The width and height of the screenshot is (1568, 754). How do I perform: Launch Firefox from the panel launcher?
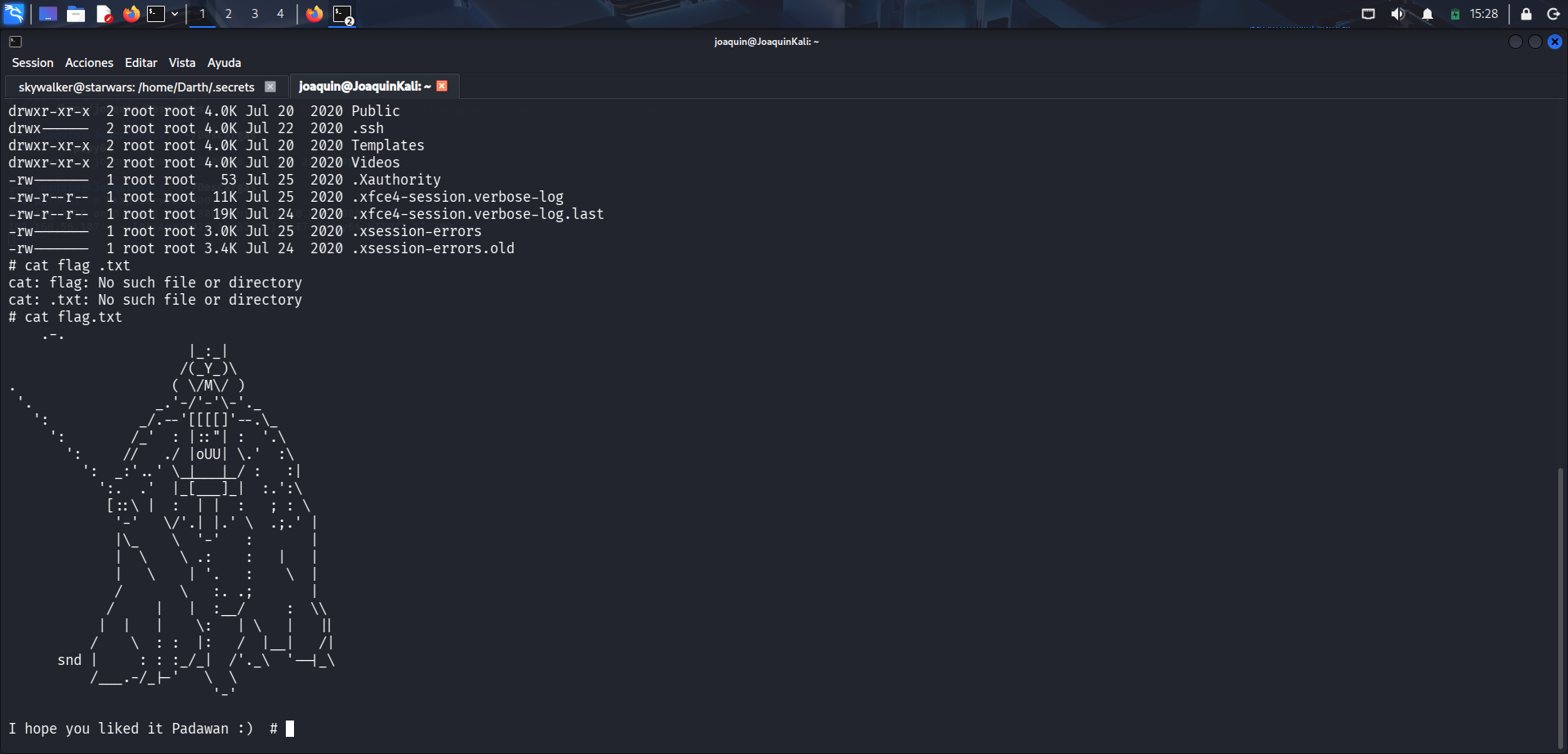(x=131, y=14)
